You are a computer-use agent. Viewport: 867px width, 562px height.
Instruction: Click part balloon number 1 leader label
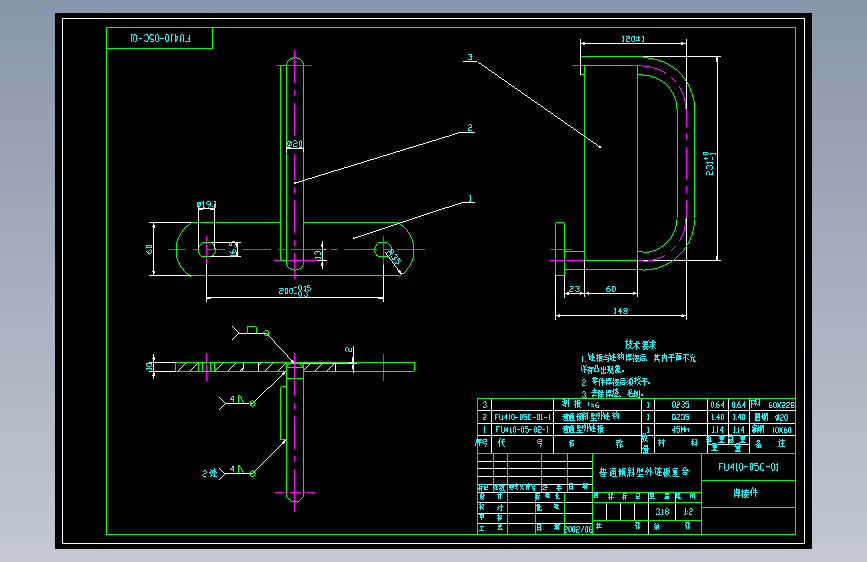coord(471,199)
